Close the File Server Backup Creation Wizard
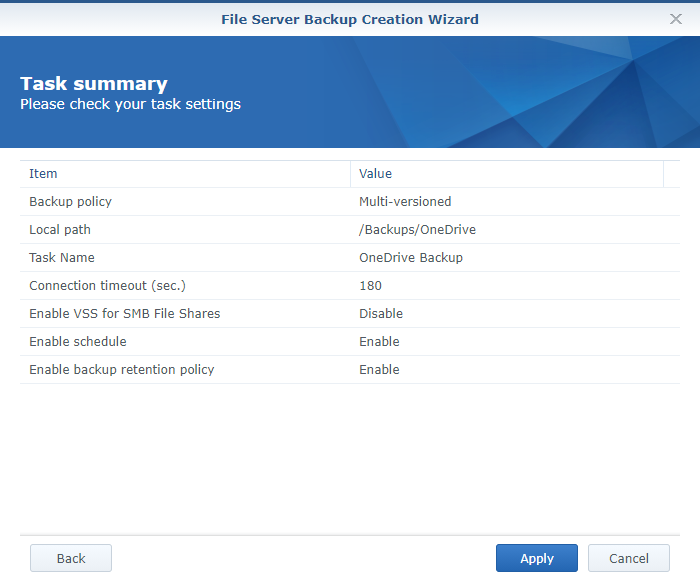 click(676, 19)
